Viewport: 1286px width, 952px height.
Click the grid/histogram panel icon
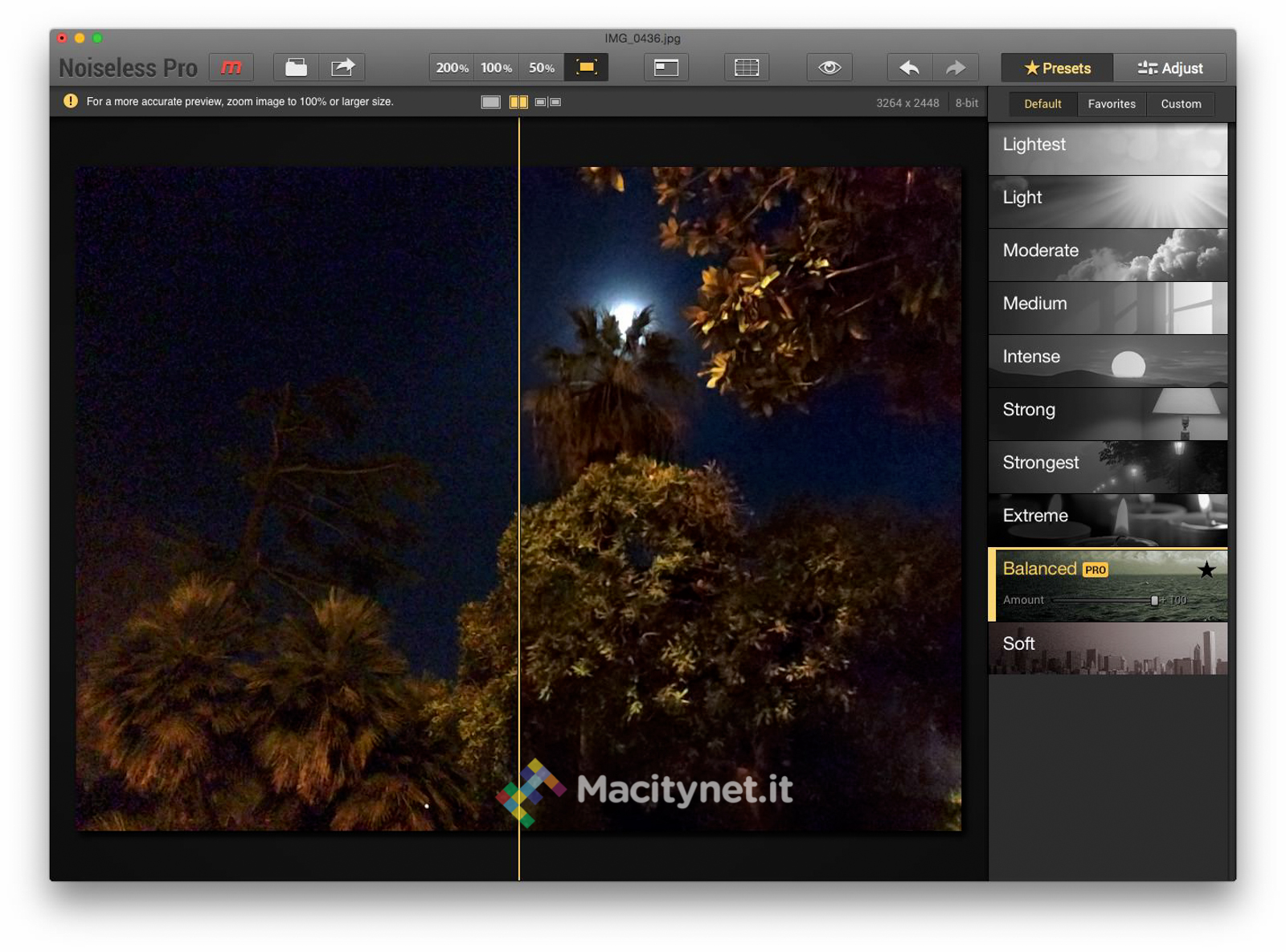(746, 67)
